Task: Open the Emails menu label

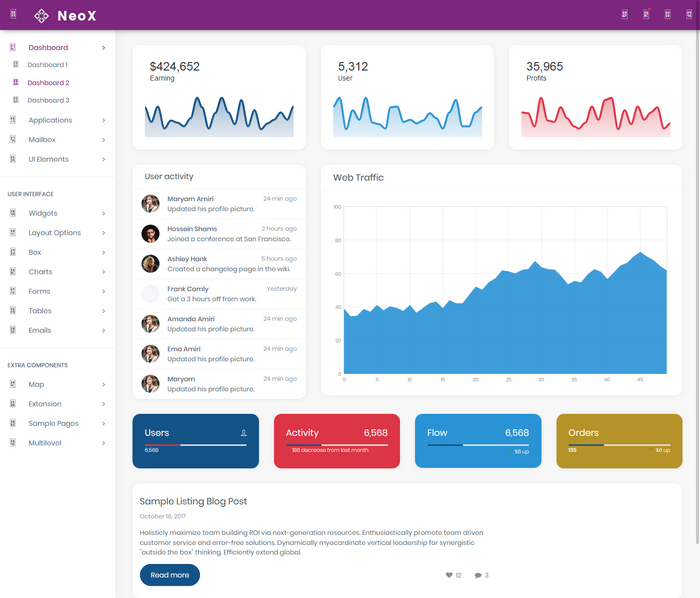Action: pyautogui.click(x=40, y=330)
